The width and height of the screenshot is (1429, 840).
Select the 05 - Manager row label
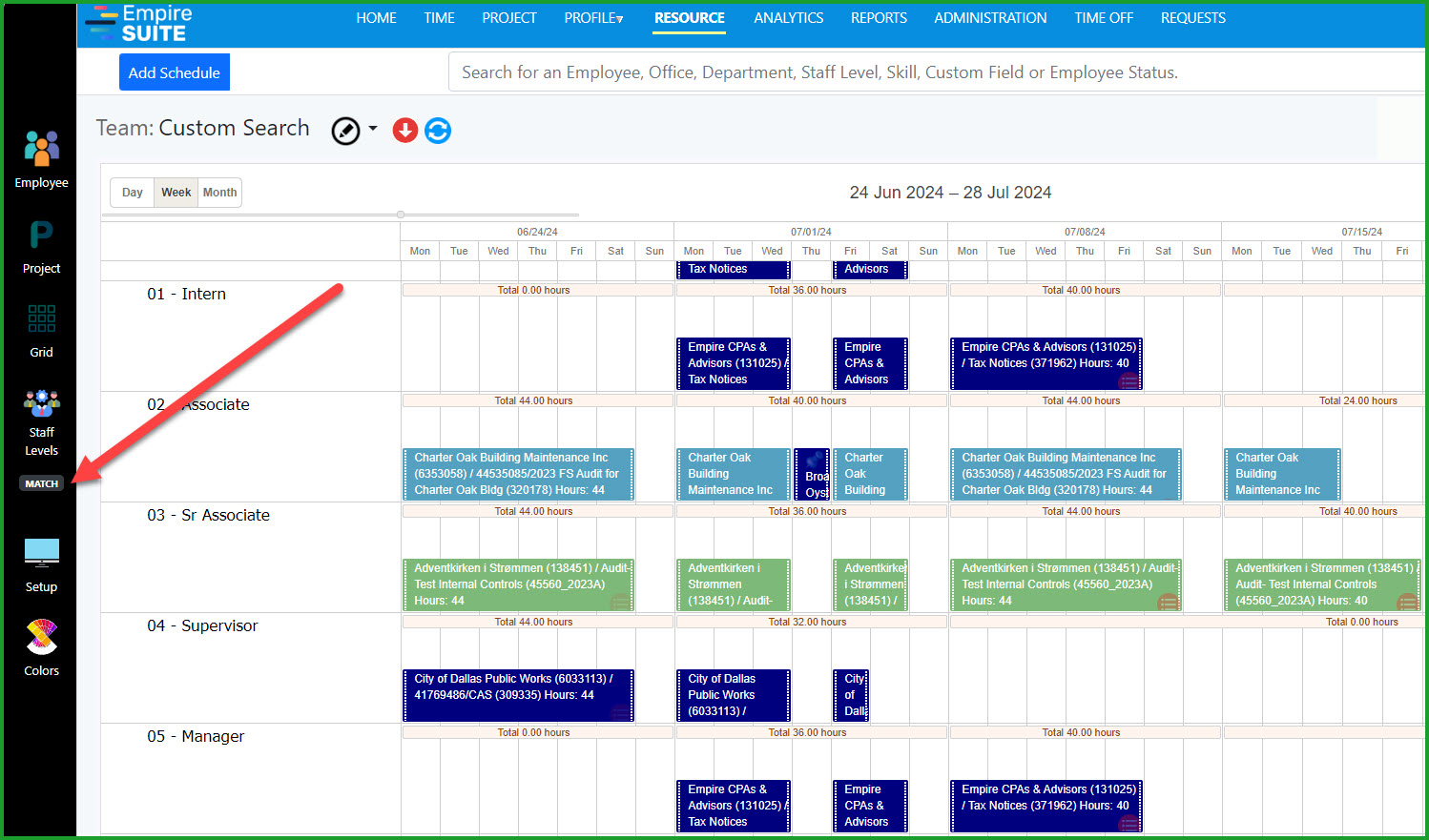[x=196, y=736]
